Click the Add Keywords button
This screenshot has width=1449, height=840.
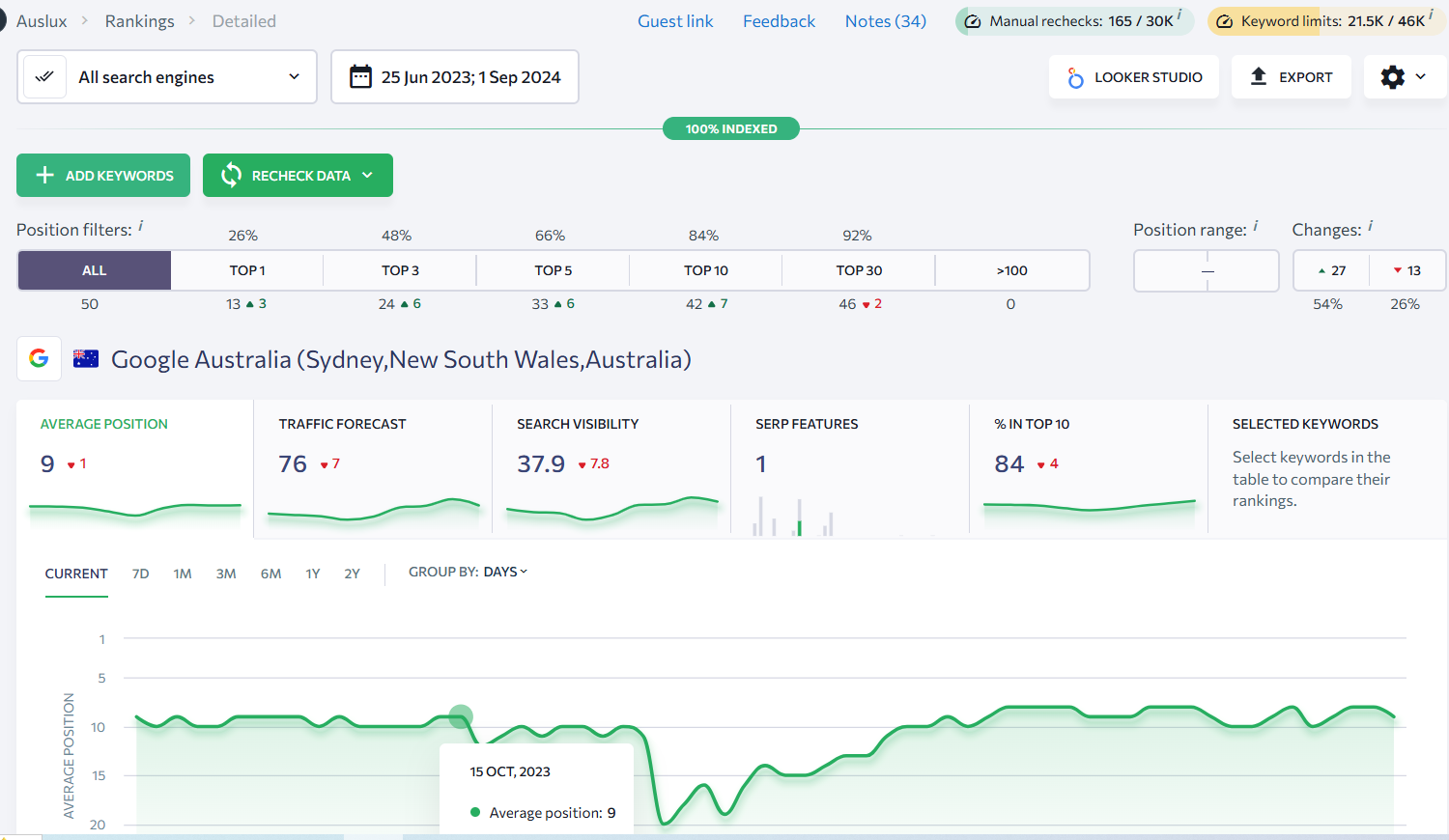103,175
